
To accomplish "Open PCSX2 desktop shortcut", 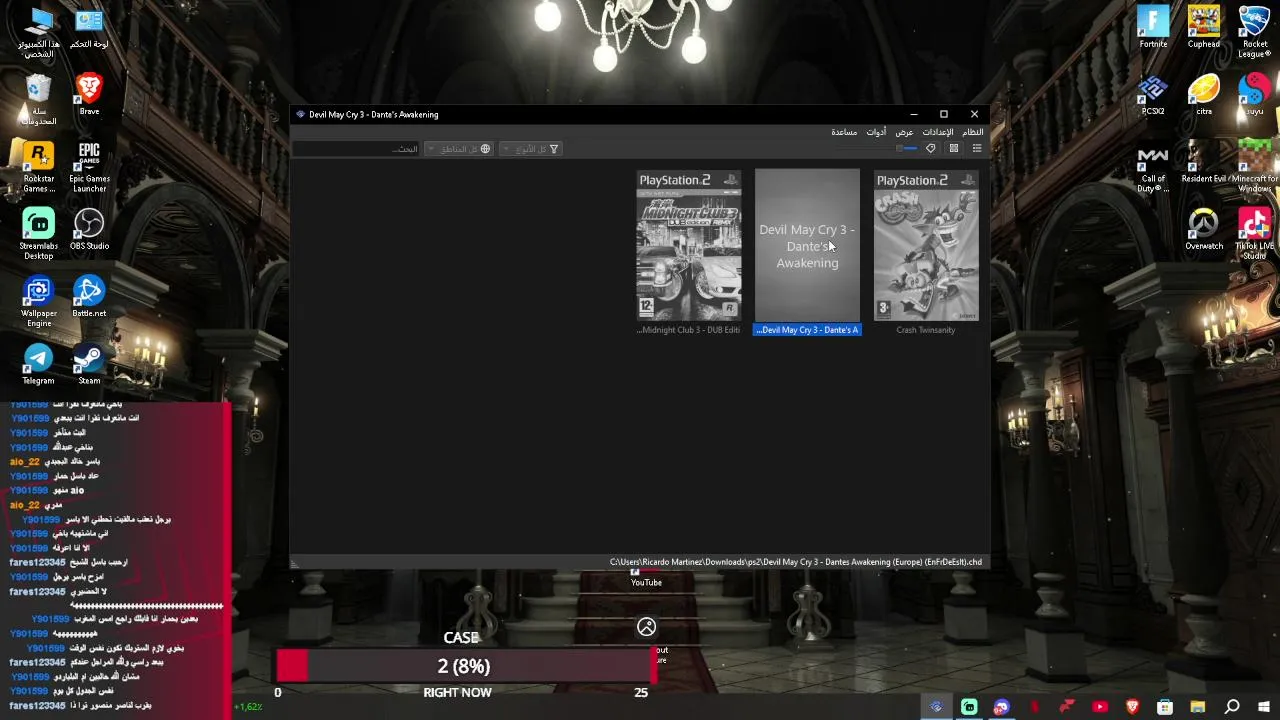I will 1153,94.
